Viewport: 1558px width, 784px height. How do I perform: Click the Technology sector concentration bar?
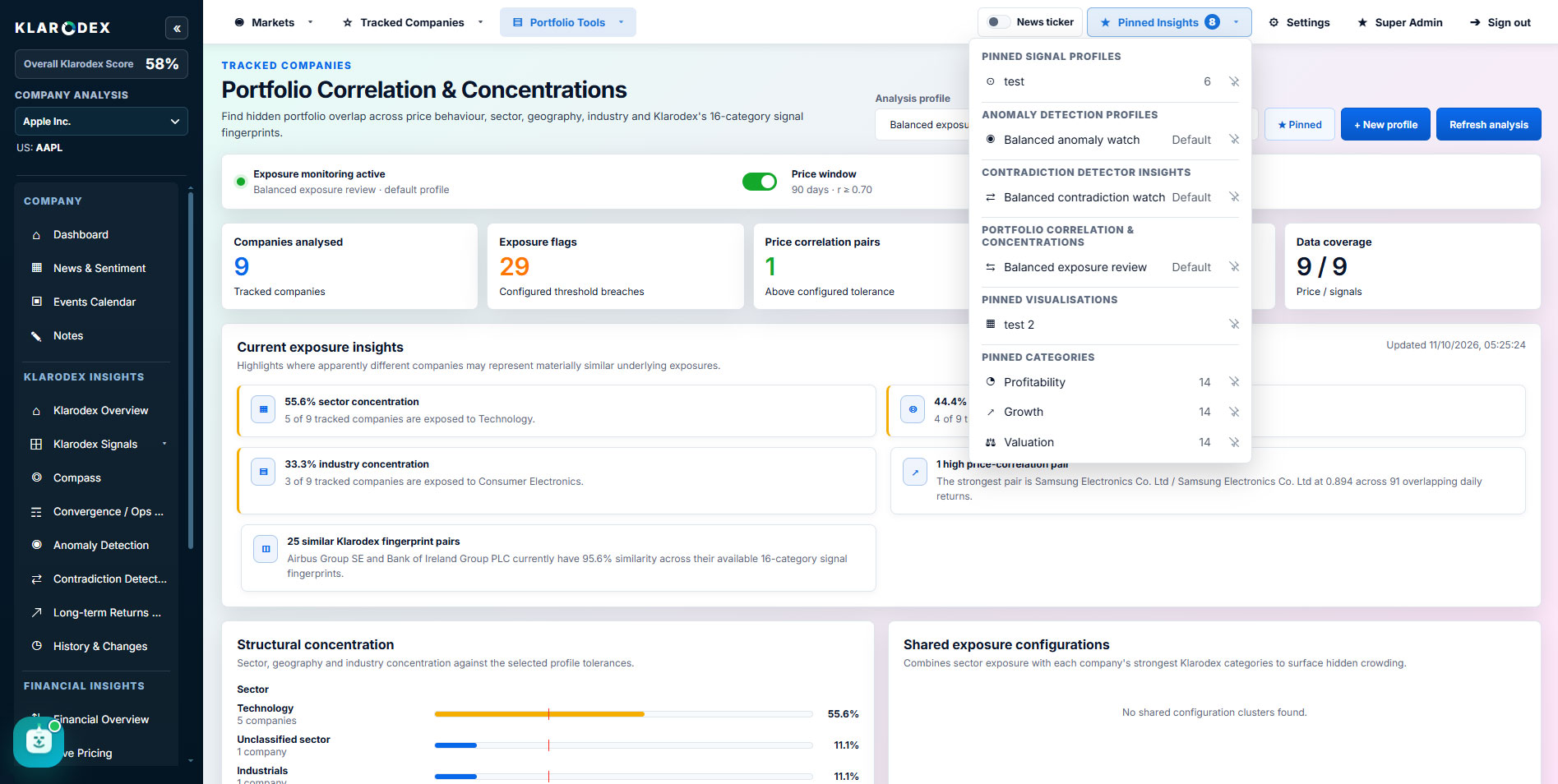pos(623,714)
